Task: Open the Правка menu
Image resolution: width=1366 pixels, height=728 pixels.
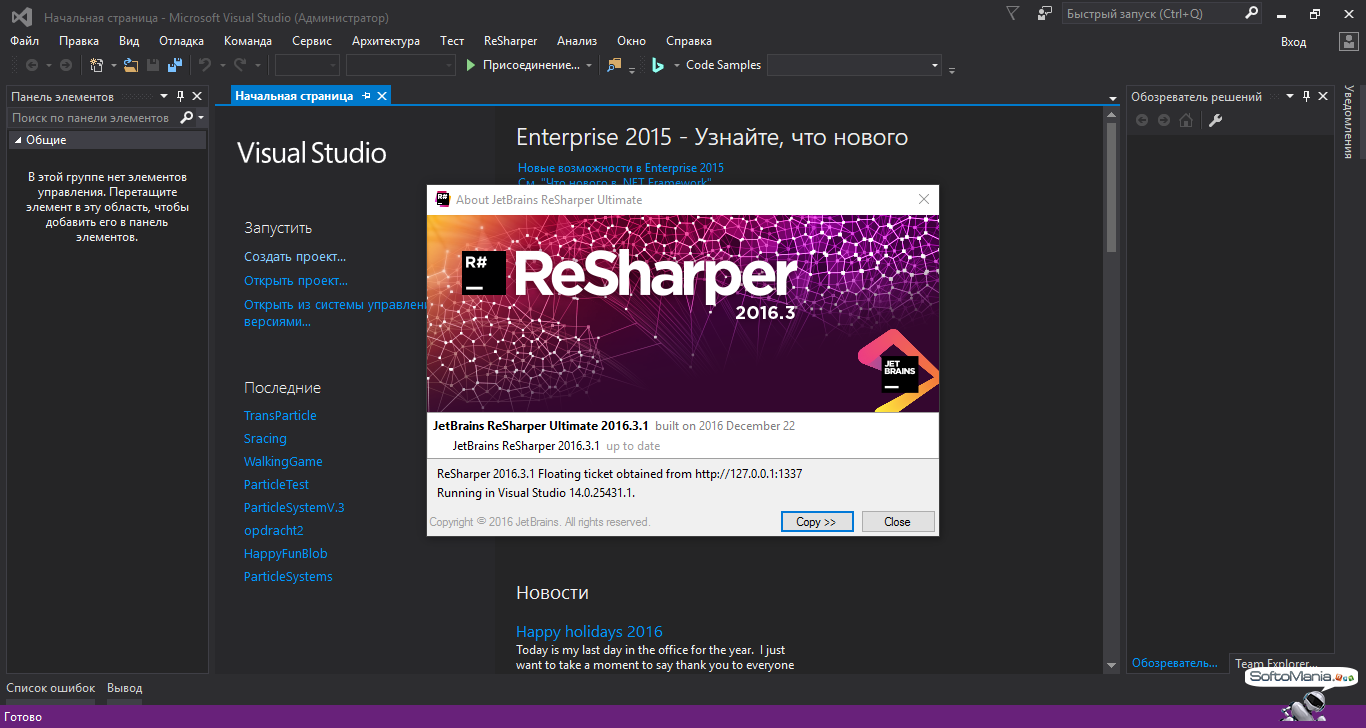Action: point(79,41)
